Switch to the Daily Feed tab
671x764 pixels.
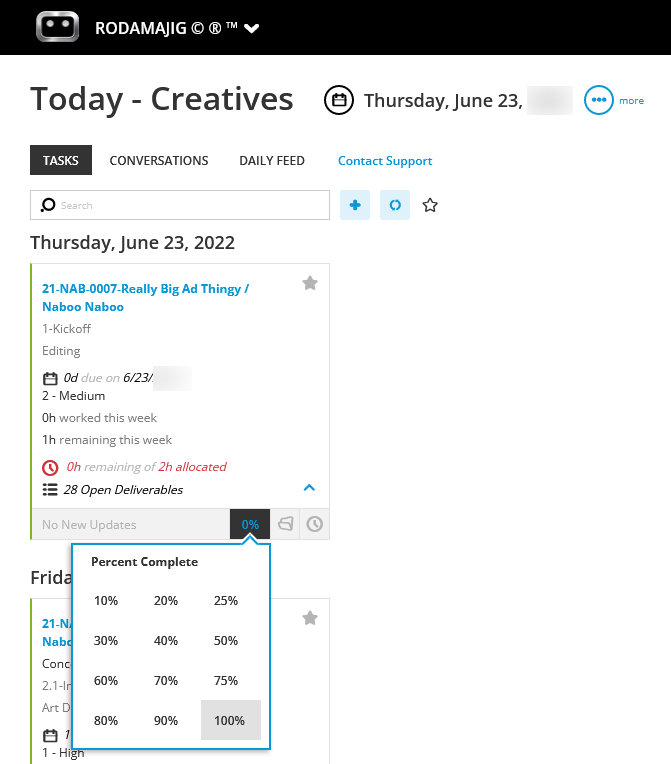coord(272,160)
